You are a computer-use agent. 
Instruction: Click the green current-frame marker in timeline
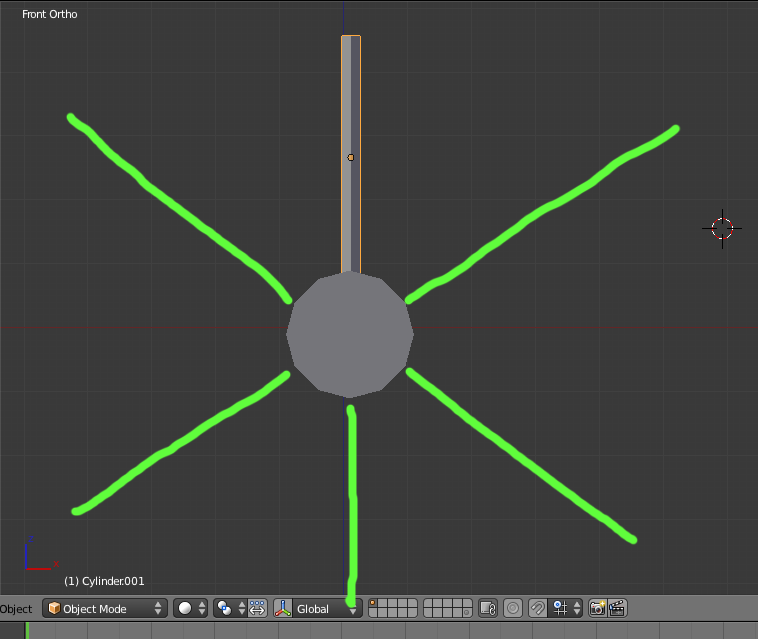point(27,631)
